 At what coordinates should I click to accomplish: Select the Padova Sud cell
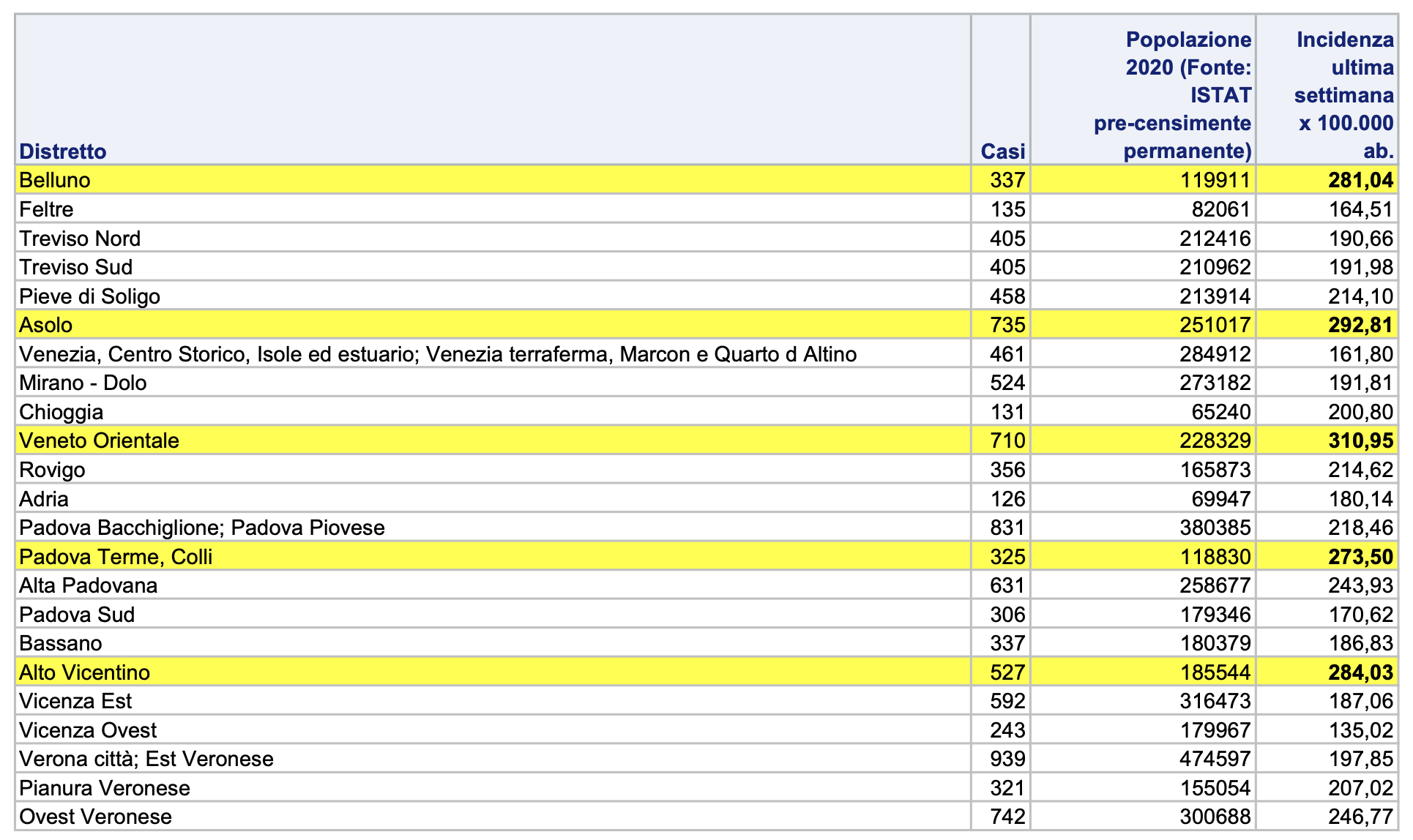coord(493,615)
